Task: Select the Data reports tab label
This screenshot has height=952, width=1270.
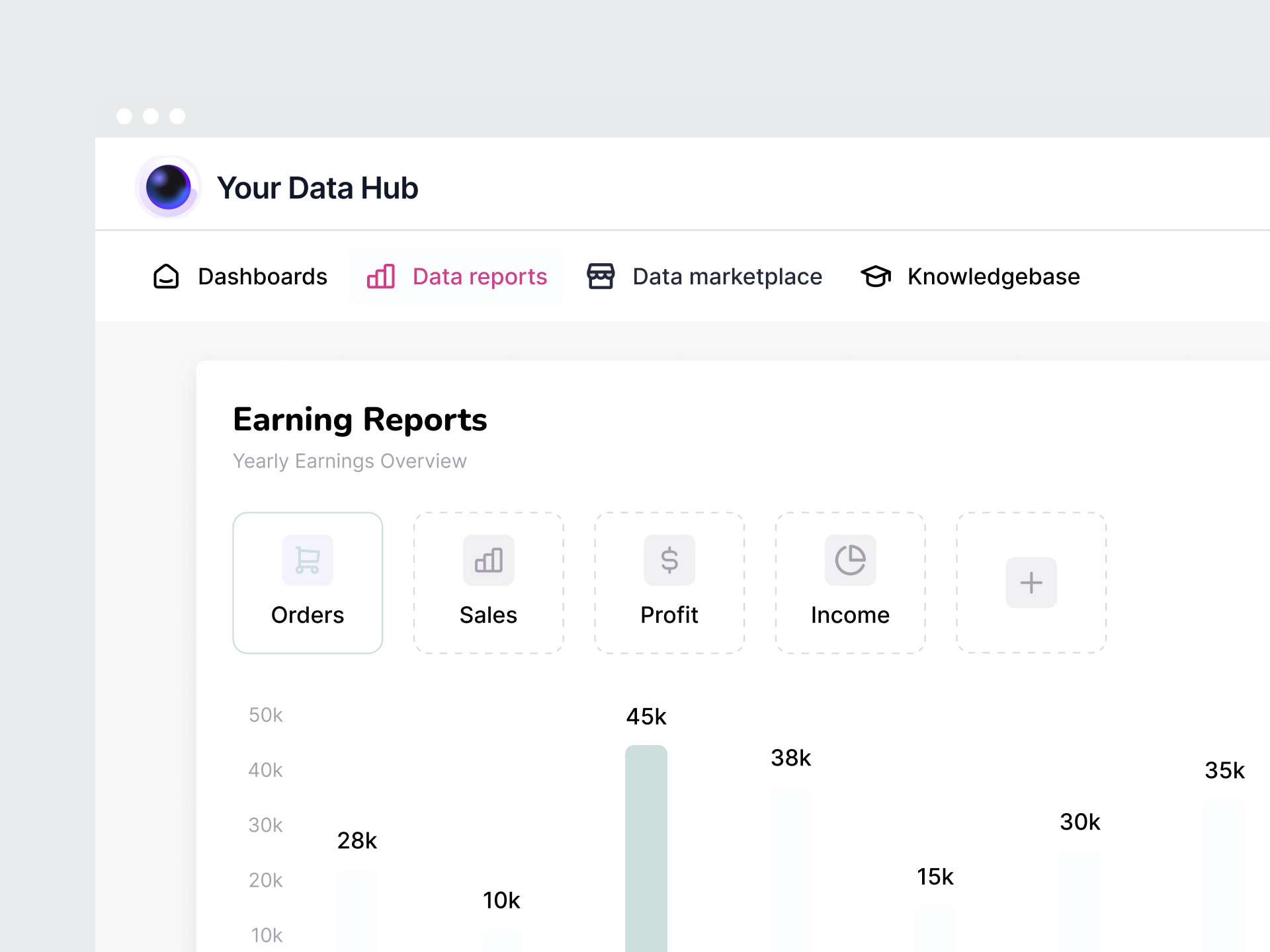Action: tap(480, 276)
